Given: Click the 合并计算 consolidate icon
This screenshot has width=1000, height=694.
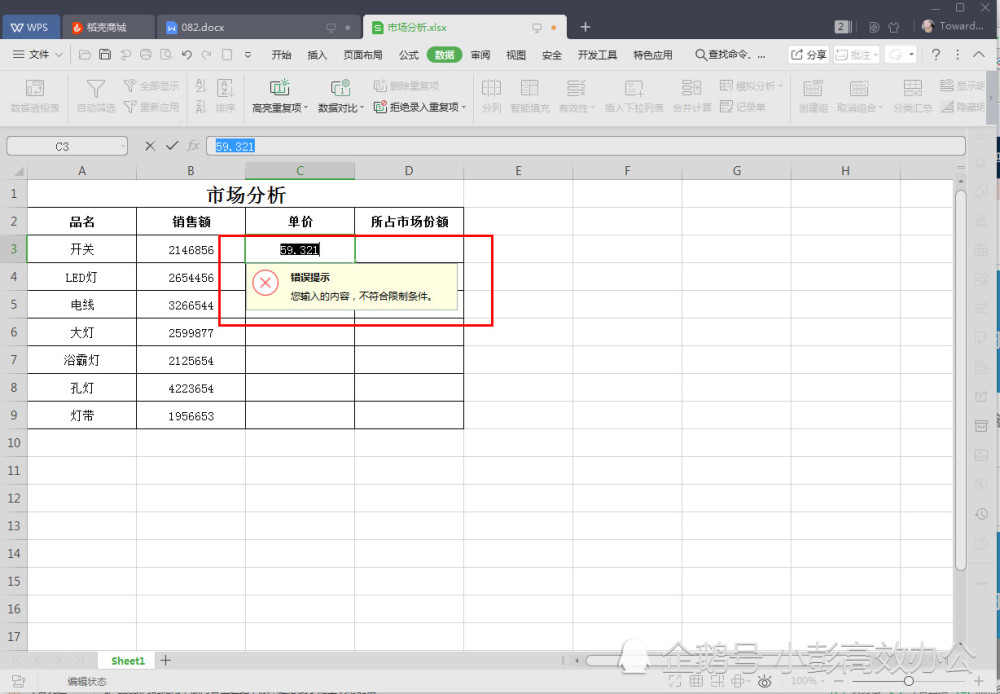Looking at the screenshot, I should (691, 89).
